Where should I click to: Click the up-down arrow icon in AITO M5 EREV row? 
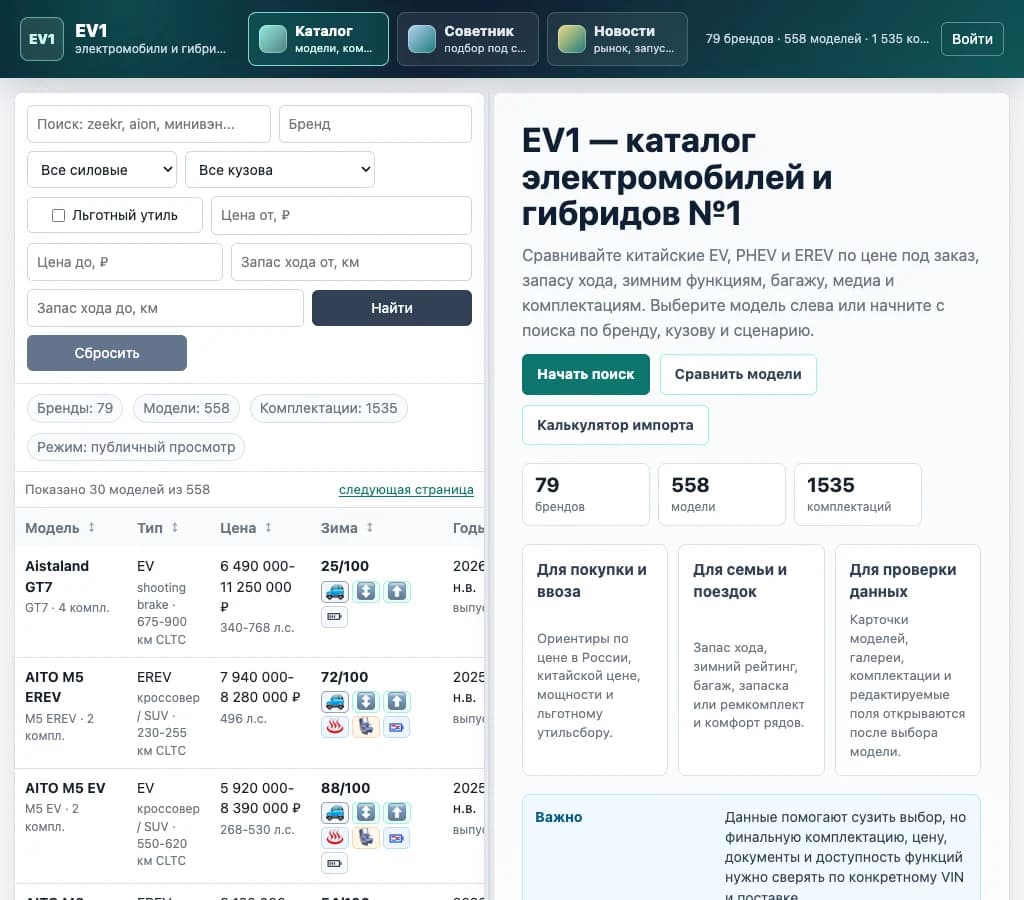[366, 702]
